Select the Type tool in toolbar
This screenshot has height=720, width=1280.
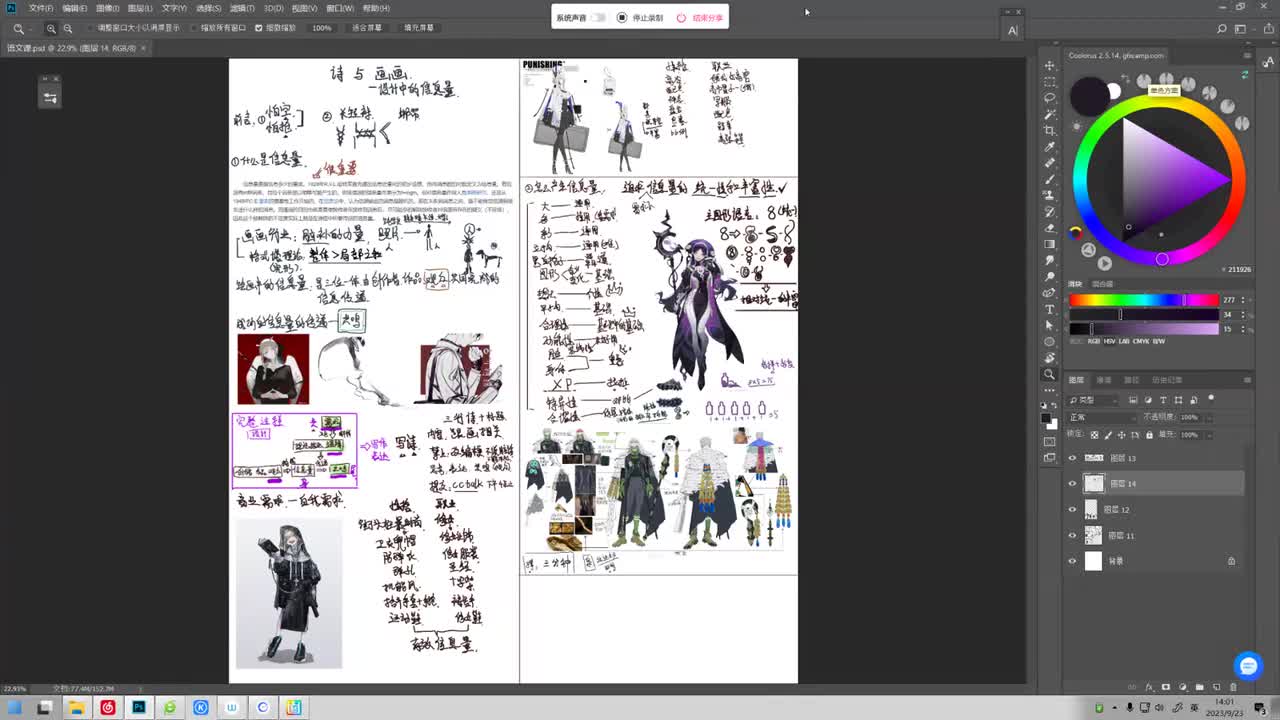pyautogui.click(x=1049, y=309)
